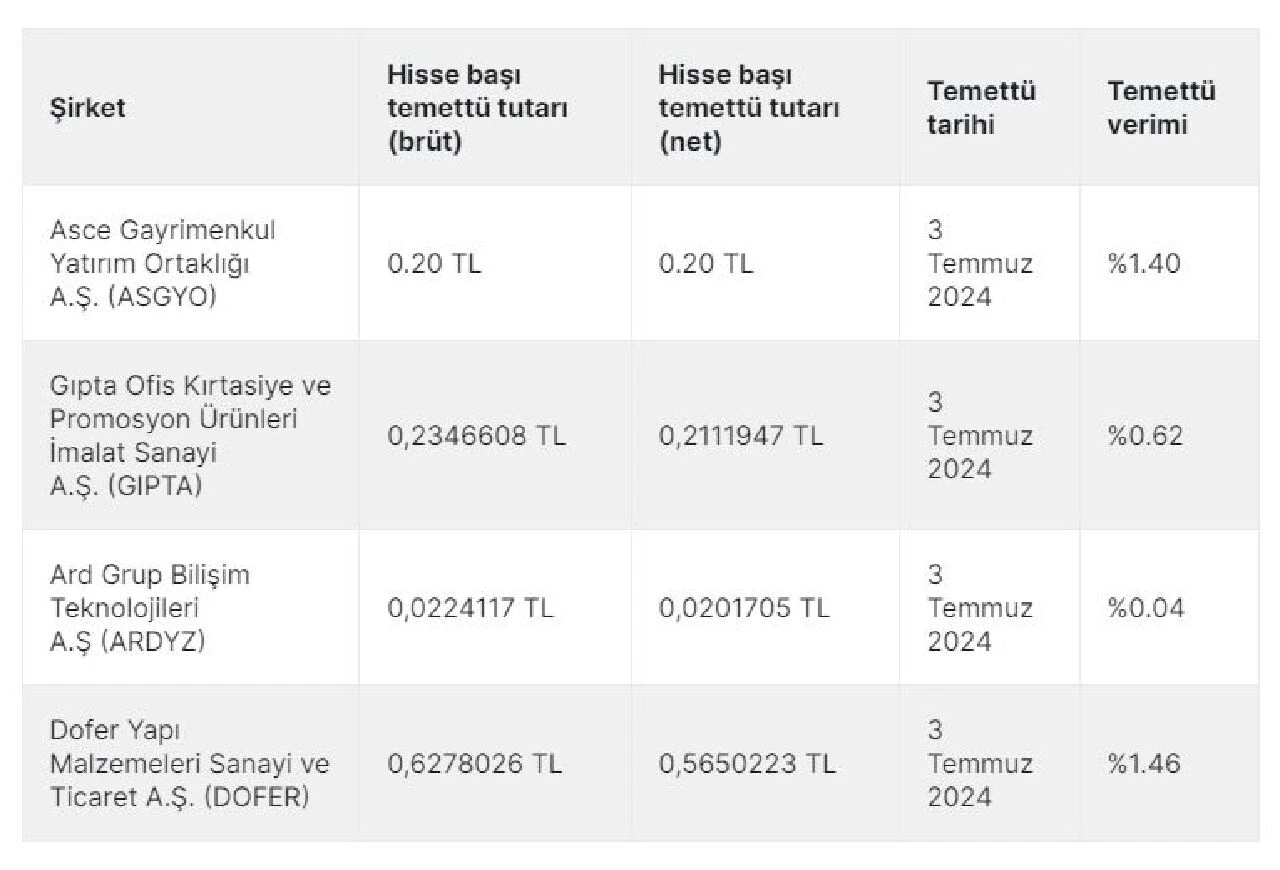Screen dimensions: 1280x870
Task: Click the Asce Gayrimenkul (ASGYO) company cell
Action: [162, 263]
